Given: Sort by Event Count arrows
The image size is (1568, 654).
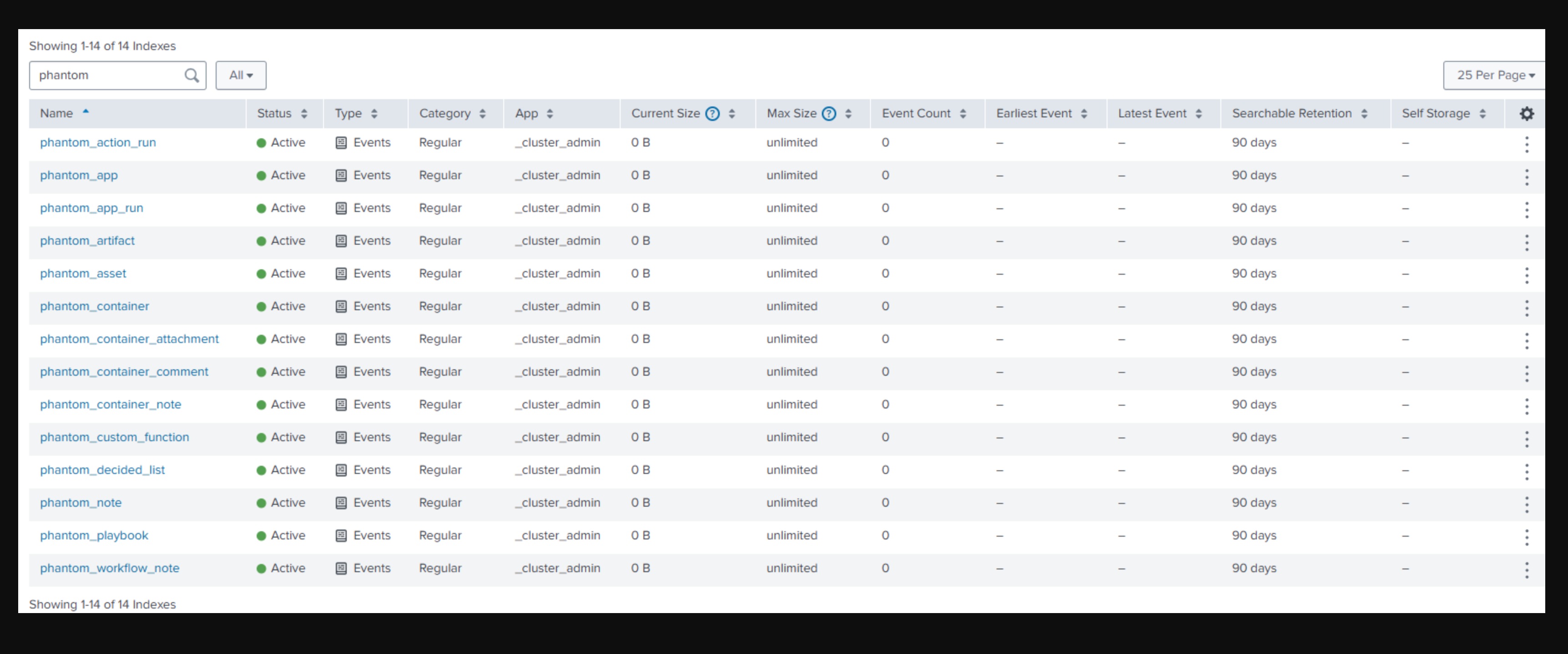Looking at the screenshot, I should click(963, 113).
